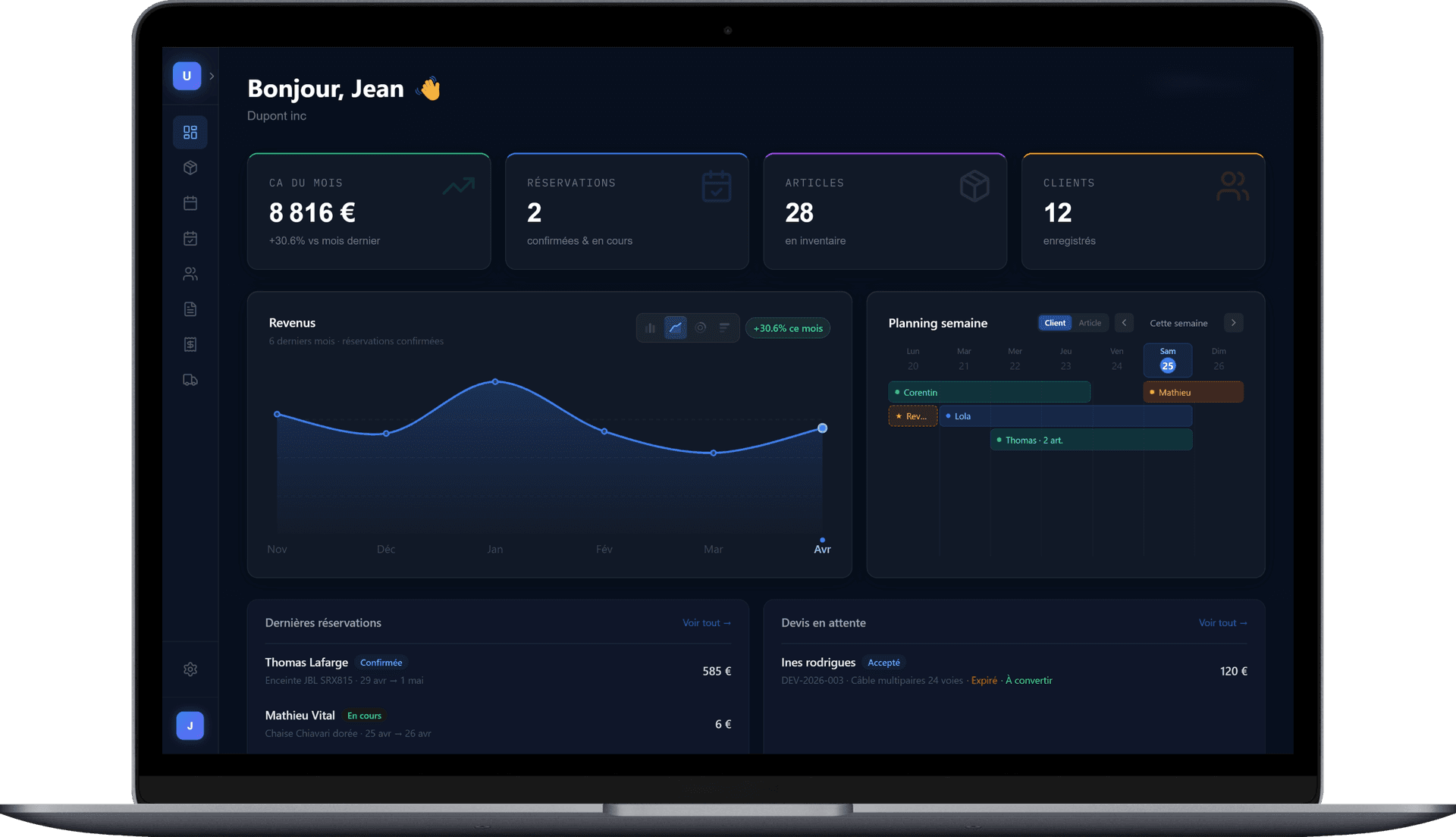This screenshot has width=1456, height=837.
Task: Click the calendar icon on Réservations card
Action: pos(717,187)
